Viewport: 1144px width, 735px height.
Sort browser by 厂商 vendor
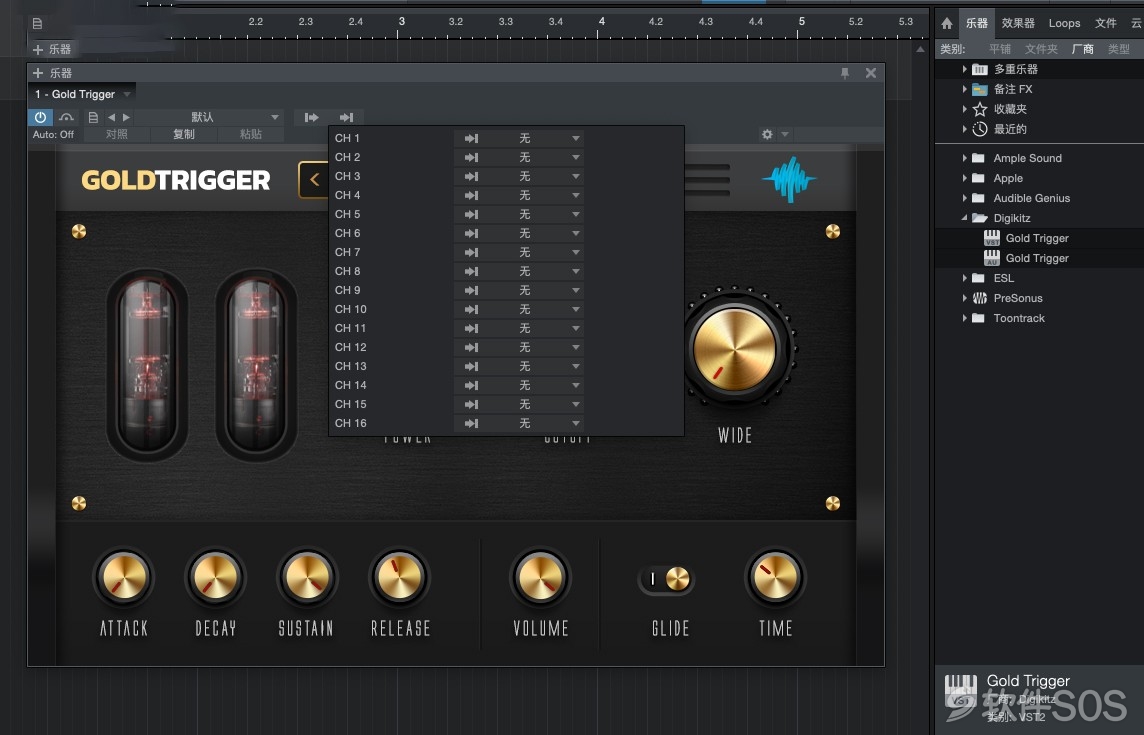pos(1083,49)
